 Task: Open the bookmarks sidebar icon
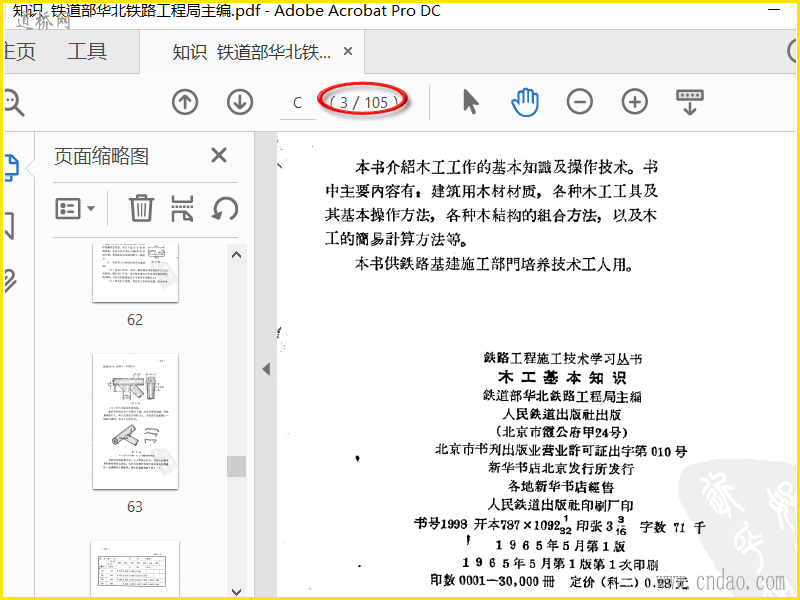(9, 226)
